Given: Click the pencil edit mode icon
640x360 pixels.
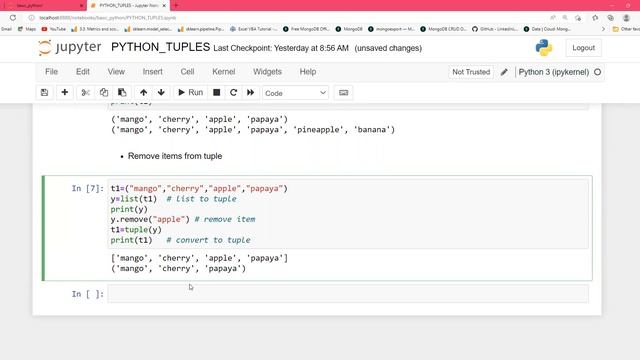Looking at the screenshot, I should click(x=504, y=72).
